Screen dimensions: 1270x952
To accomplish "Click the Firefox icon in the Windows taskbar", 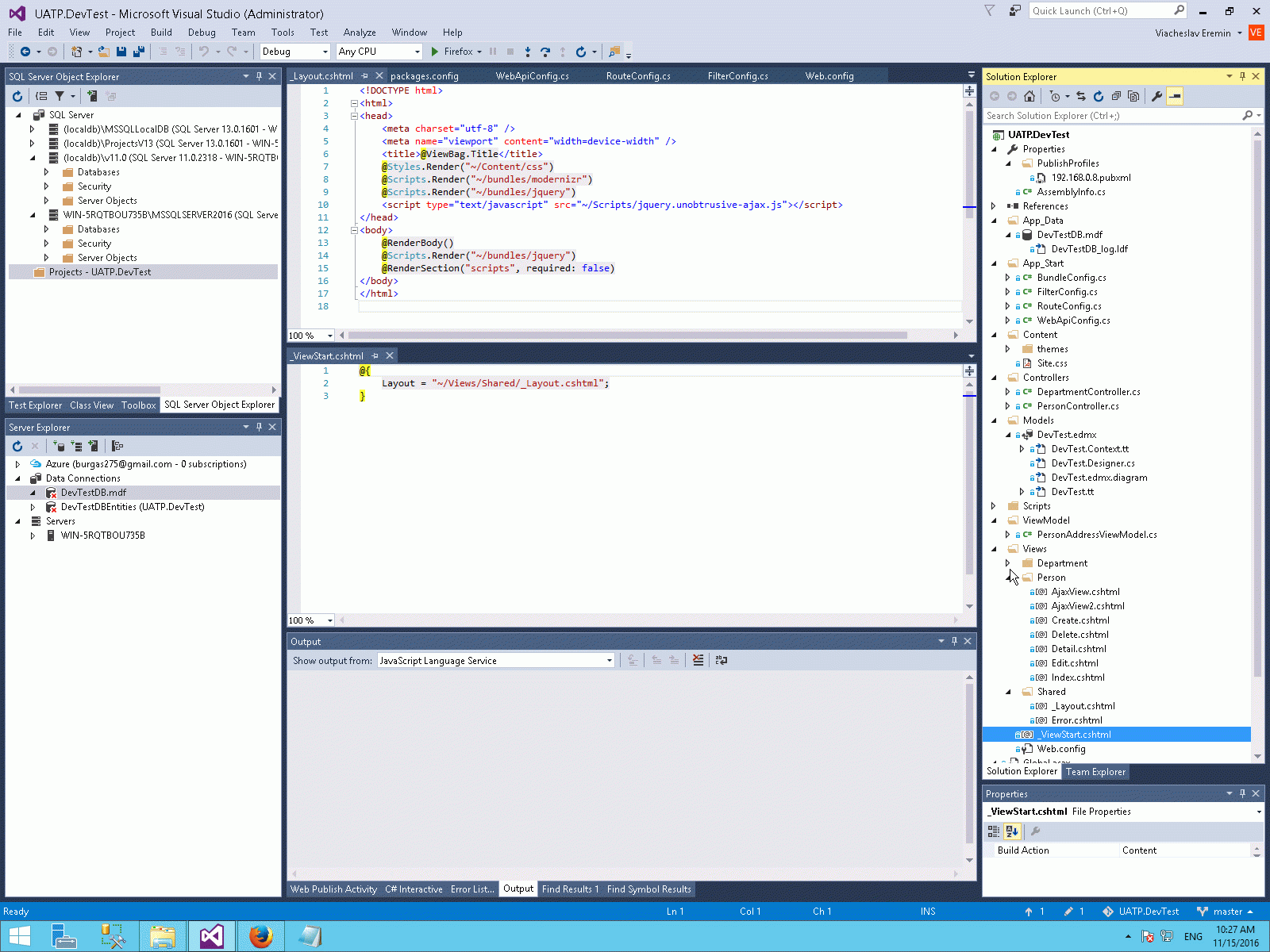I will (x=260, y=936).
